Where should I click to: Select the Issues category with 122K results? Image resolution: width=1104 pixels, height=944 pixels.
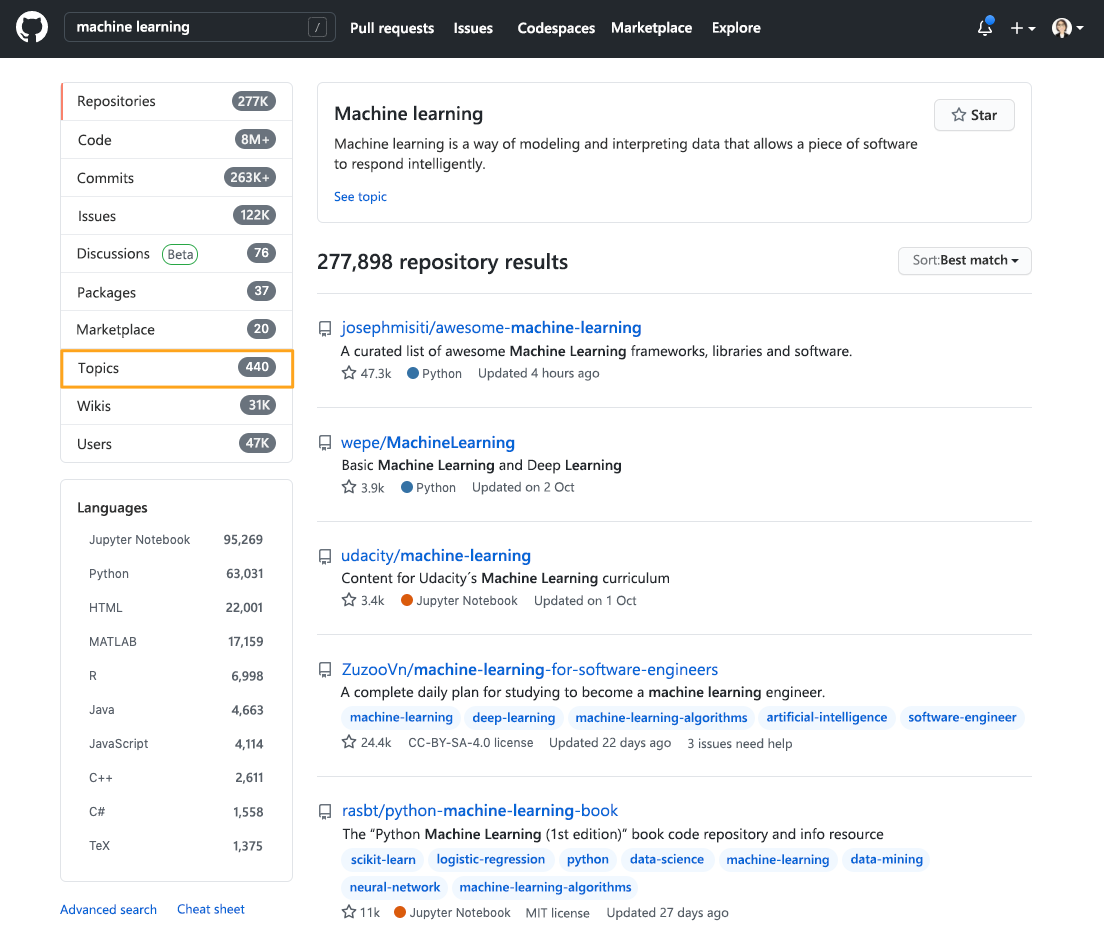177,215
